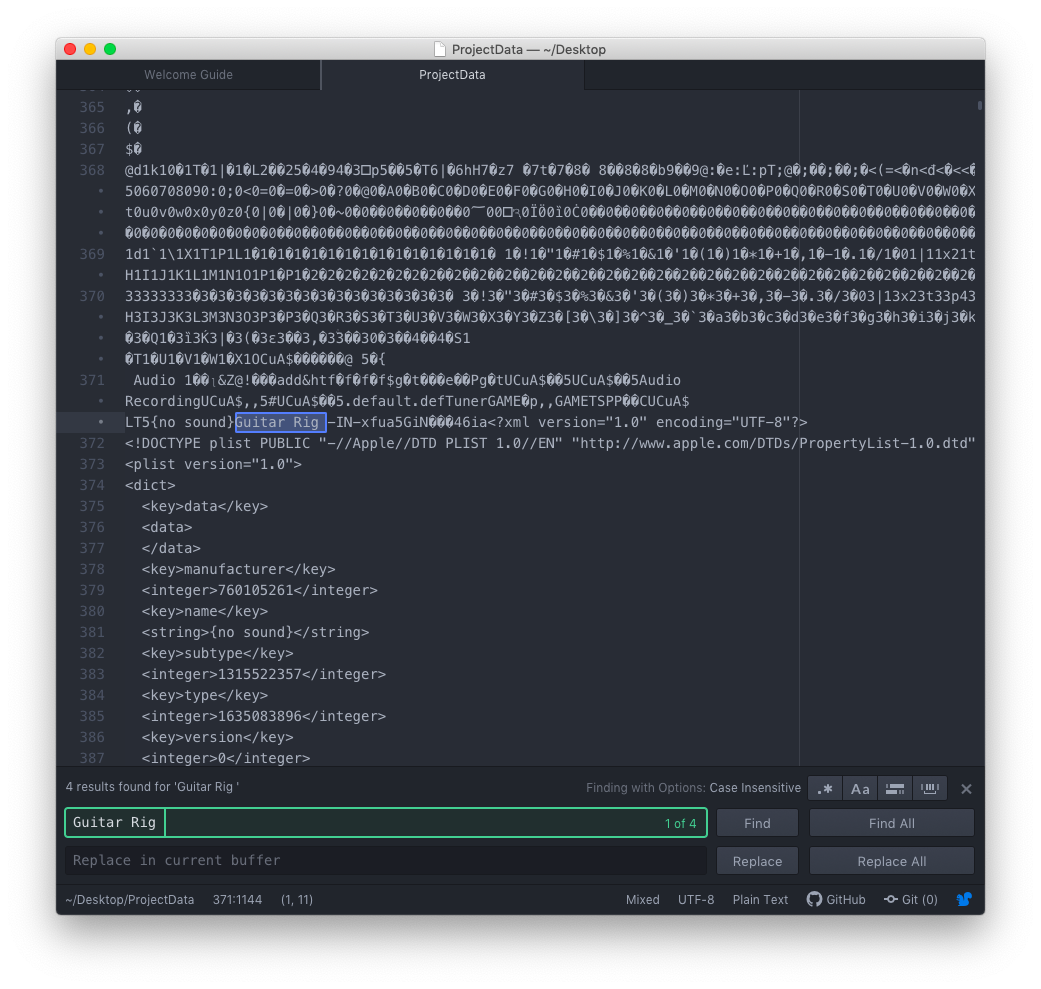Screen dimensions: 1041x989
Task: Click the '<key>manufacturer</key>' line
Action: [238, 570]
